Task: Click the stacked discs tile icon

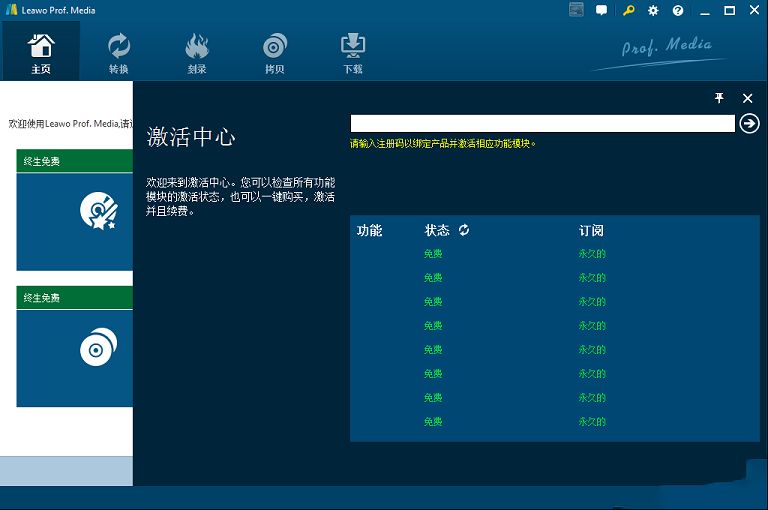Action: pos(98,347)
